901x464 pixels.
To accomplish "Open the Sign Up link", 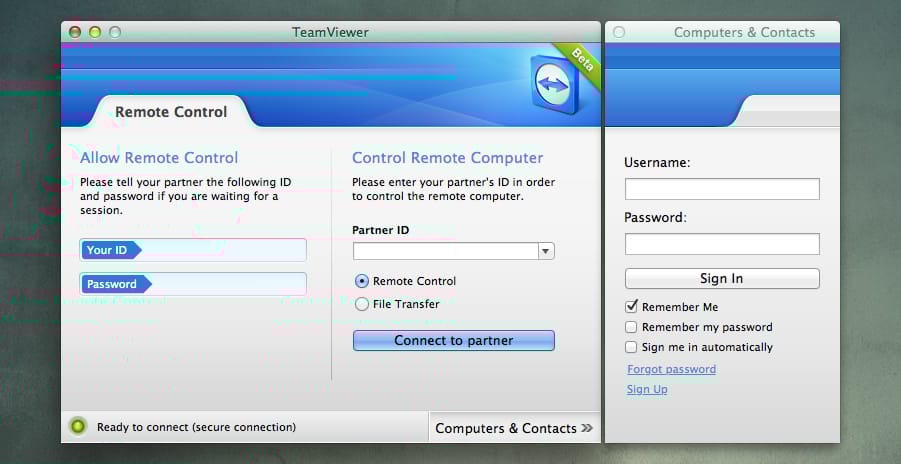I will pos(647,389).
